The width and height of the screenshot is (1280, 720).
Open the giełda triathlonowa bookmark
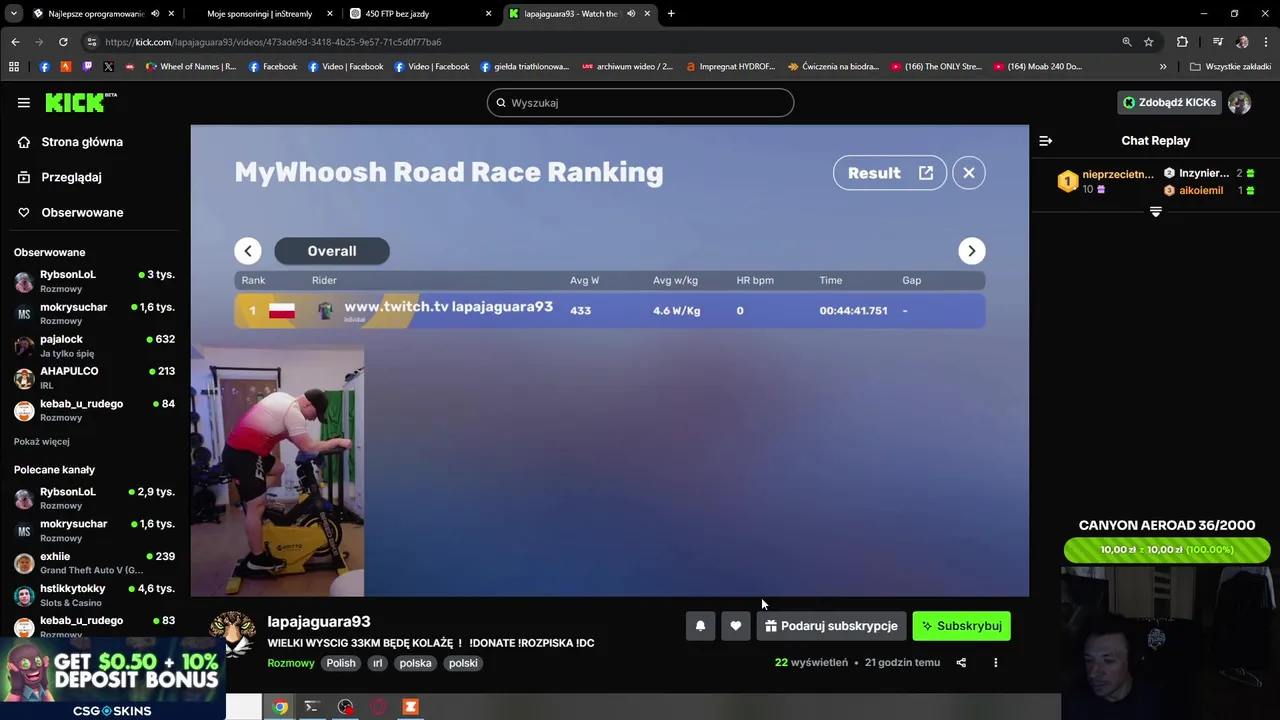pos(524,67)
